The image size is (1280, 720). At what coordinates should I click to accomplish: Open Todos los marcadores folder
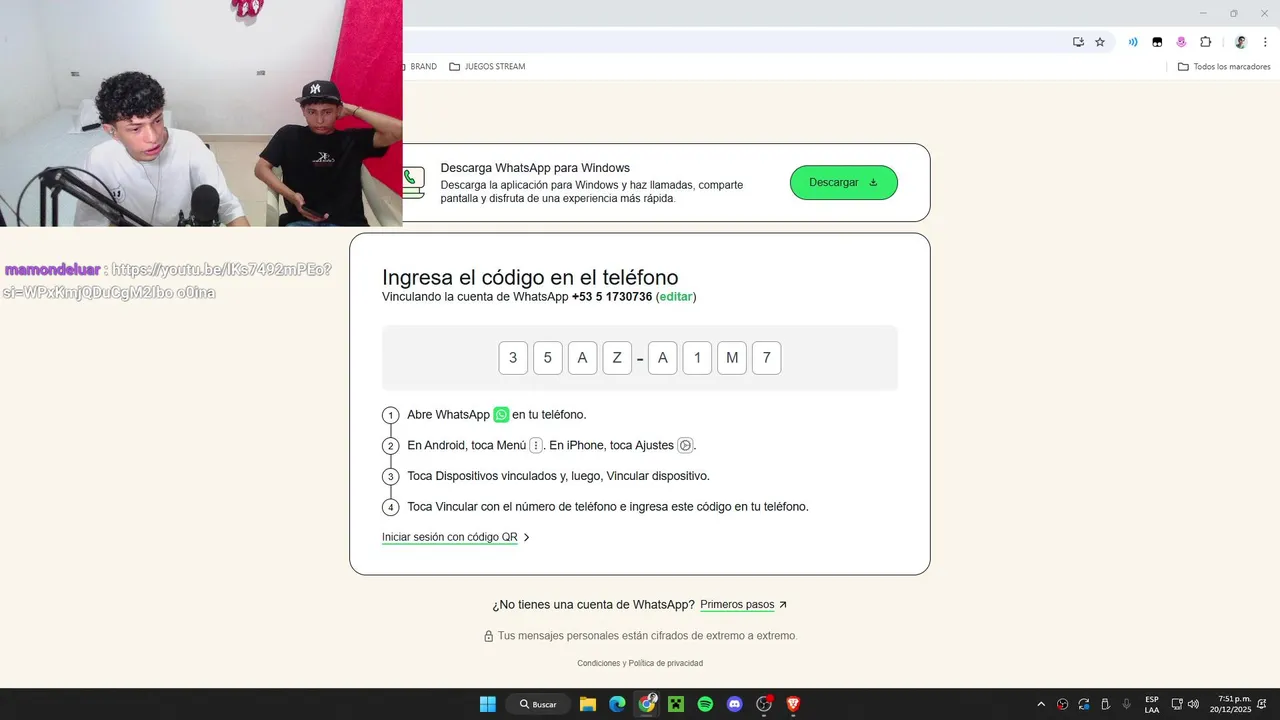(1224, 66)
